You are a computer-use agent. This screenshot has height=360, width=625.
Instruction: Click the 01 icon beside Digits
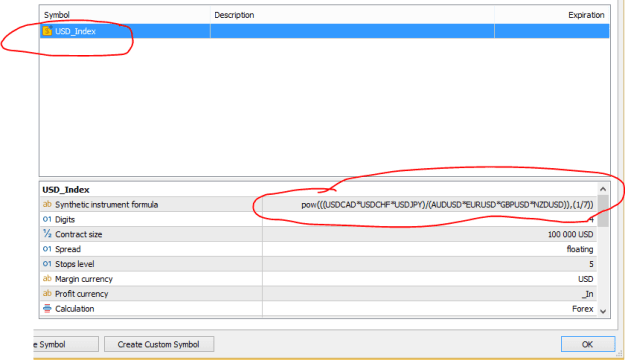tap(47, 219)
